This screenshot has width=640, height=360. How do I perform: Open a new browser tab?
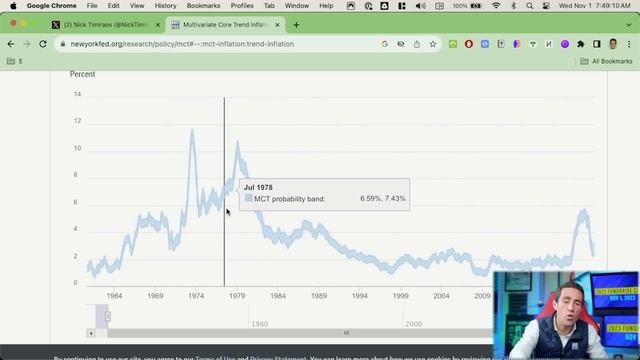click(x=296, y=25)
